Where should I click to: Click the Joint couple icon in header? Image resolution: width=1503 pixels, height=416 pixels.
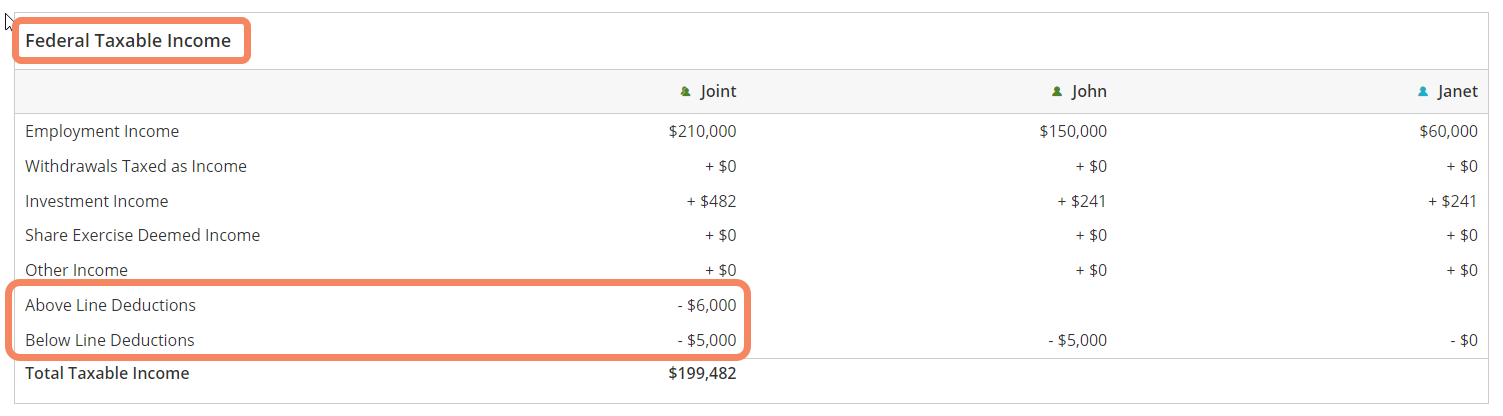tap(685, 92)
